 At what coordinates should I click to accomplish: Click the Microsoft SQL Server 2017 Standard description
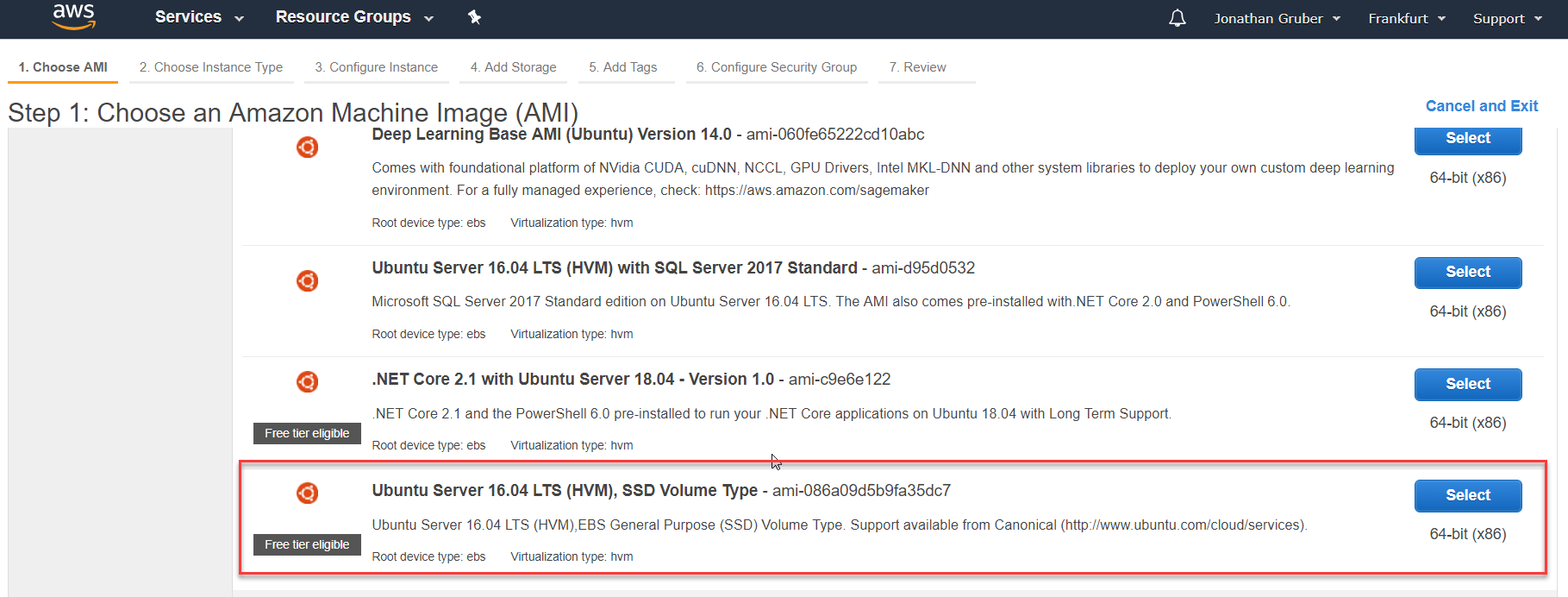831,302
